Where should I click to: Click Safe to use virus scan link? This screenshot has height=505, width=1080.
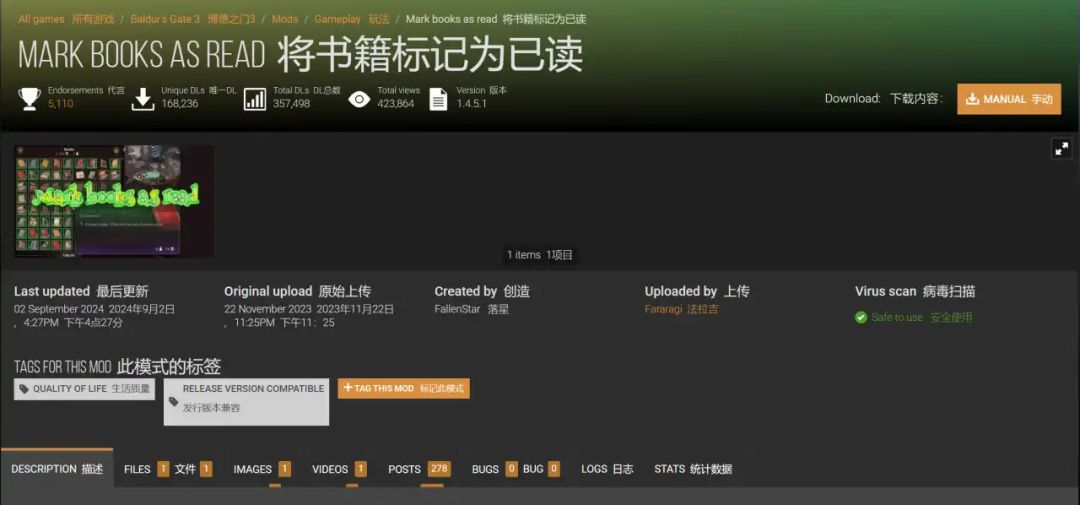[922, 318]
